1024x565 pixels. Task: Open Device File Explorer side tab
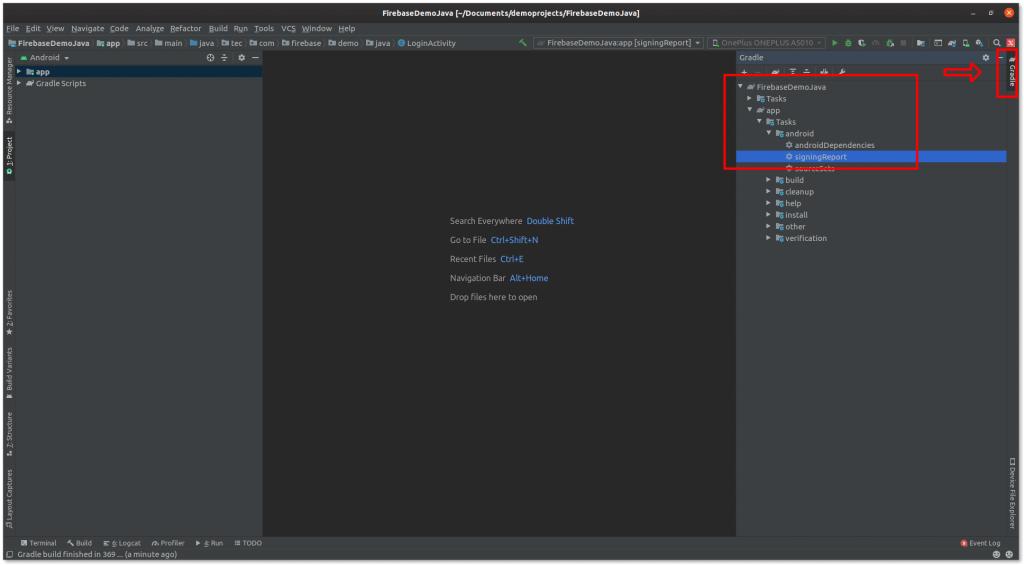tap(1012, 493)
